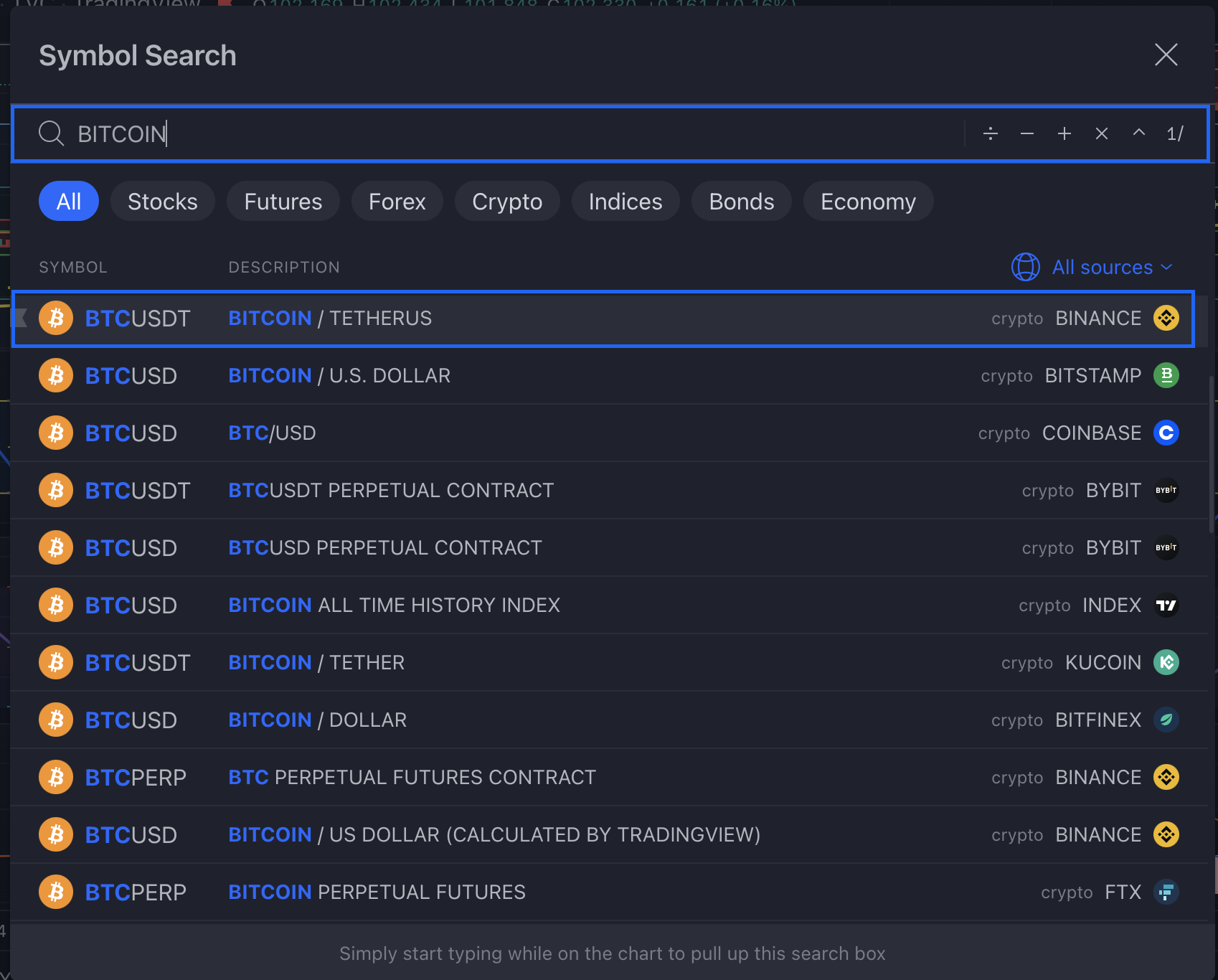This screenshot has width=1218, height=980.
Task: Click the results list scrollbar
Action: click(x=1212, y=453)
